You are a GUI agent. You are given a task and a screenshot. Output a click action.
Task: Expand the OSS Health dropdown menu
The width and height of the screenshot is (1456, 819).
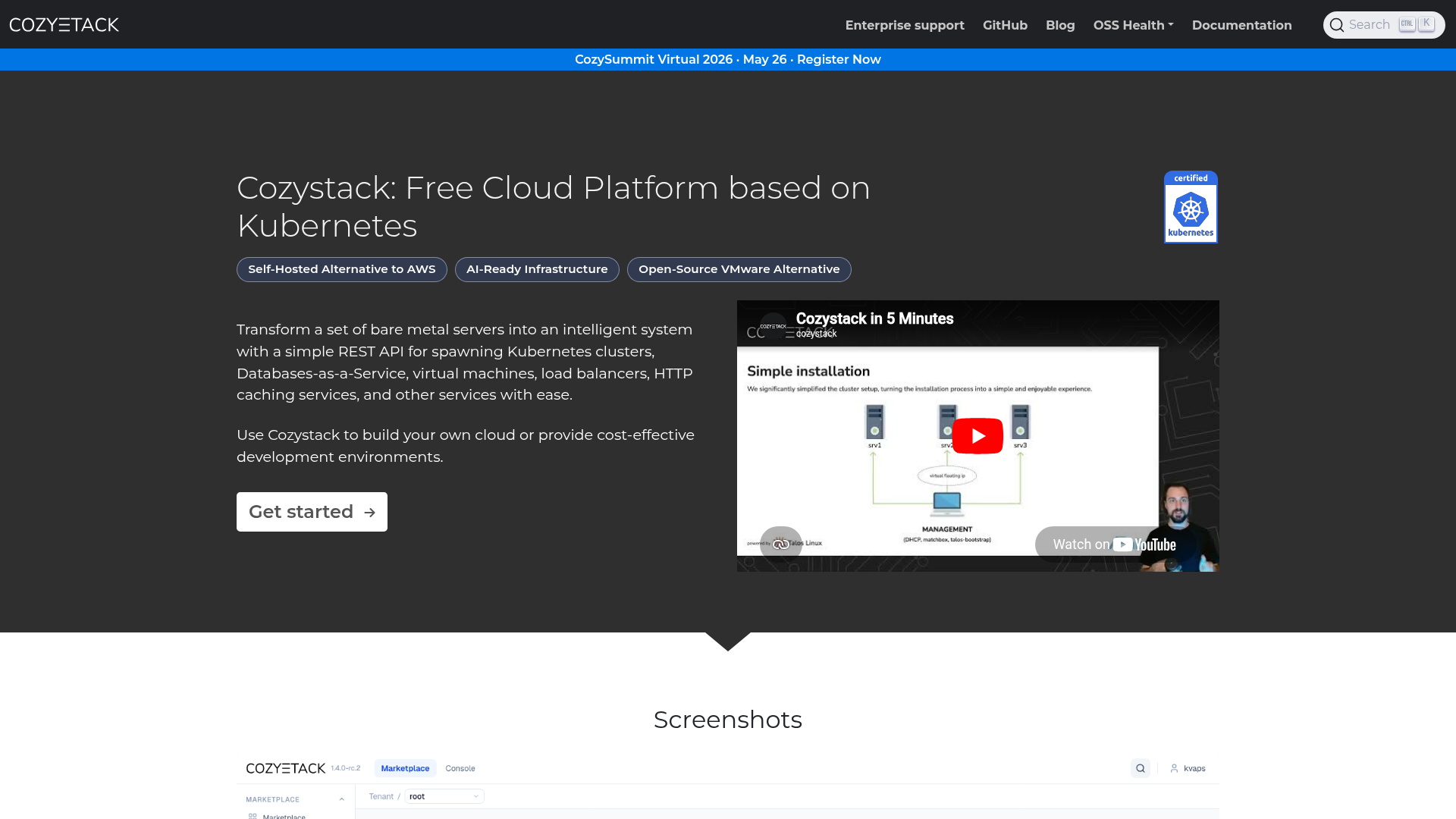pos(1133,25)
